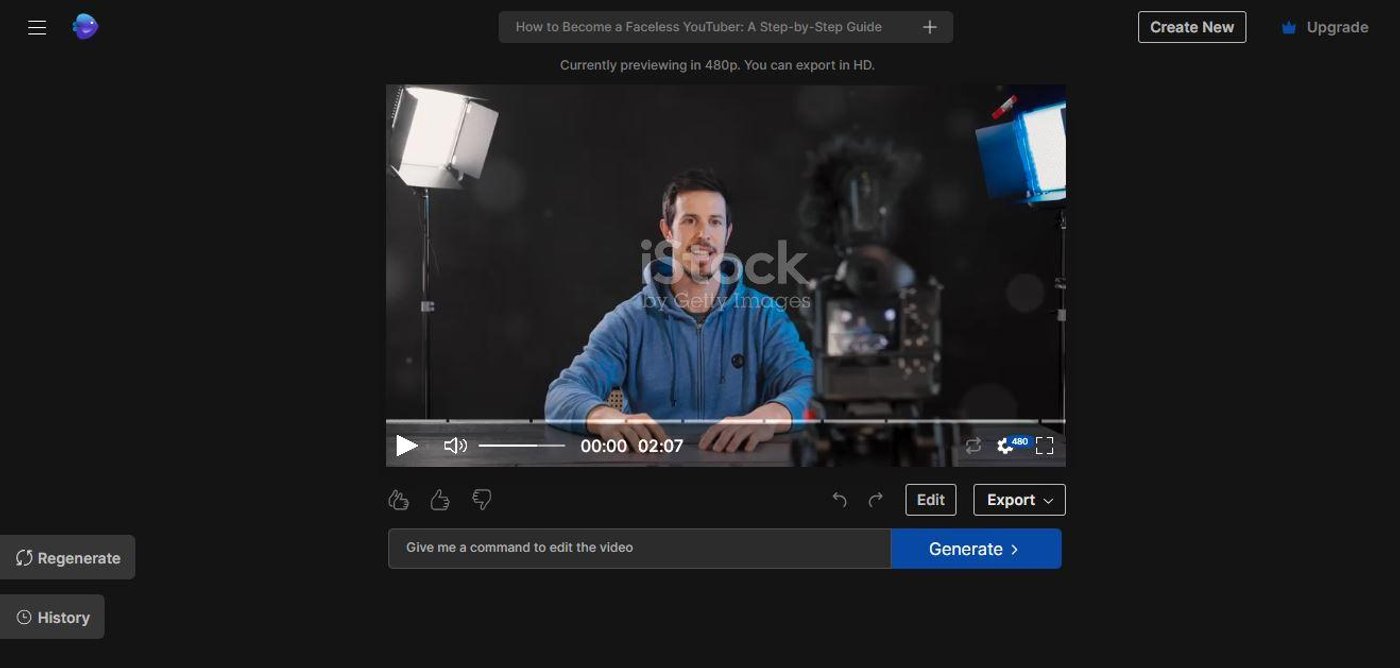Click the video edit command input box
The width and height of the screenshot is (1400, 668).
pos(639,547)
